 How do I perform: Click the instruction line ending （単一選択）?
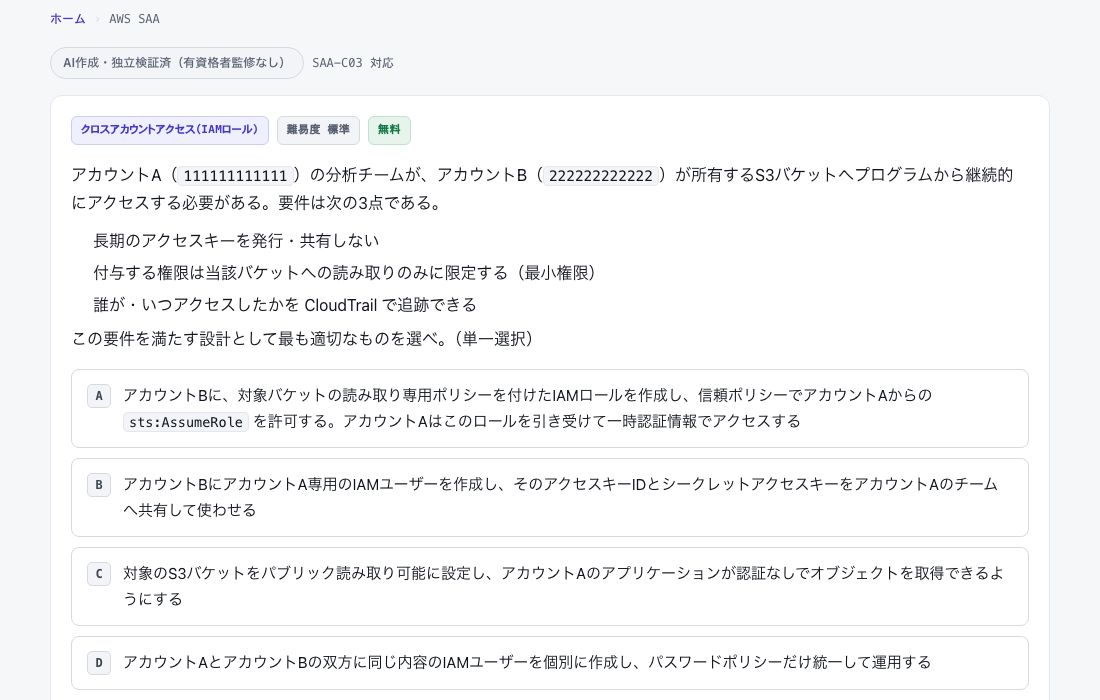coord(303,339)
